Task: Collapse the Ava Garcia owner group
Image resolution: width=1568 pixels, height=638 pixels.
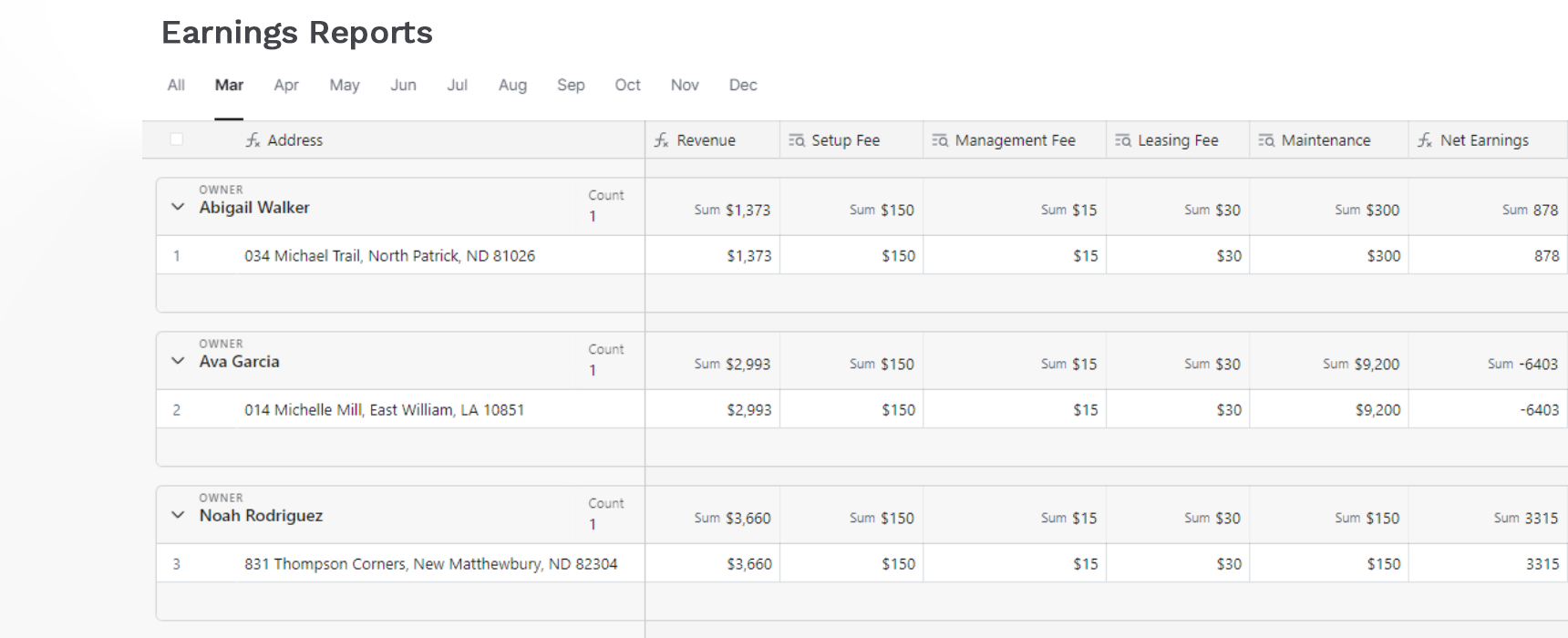Action: 178,361
